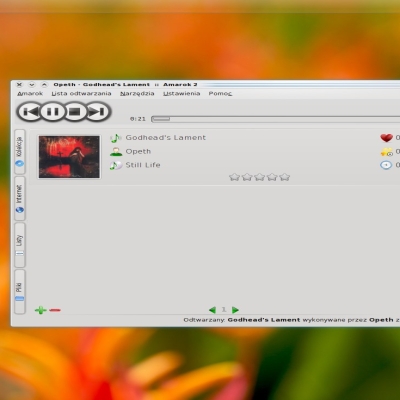Viewport: 400px width, 400px height.
Task: Click the 0:21 elapsed time label
Action: tap(138, 119)
